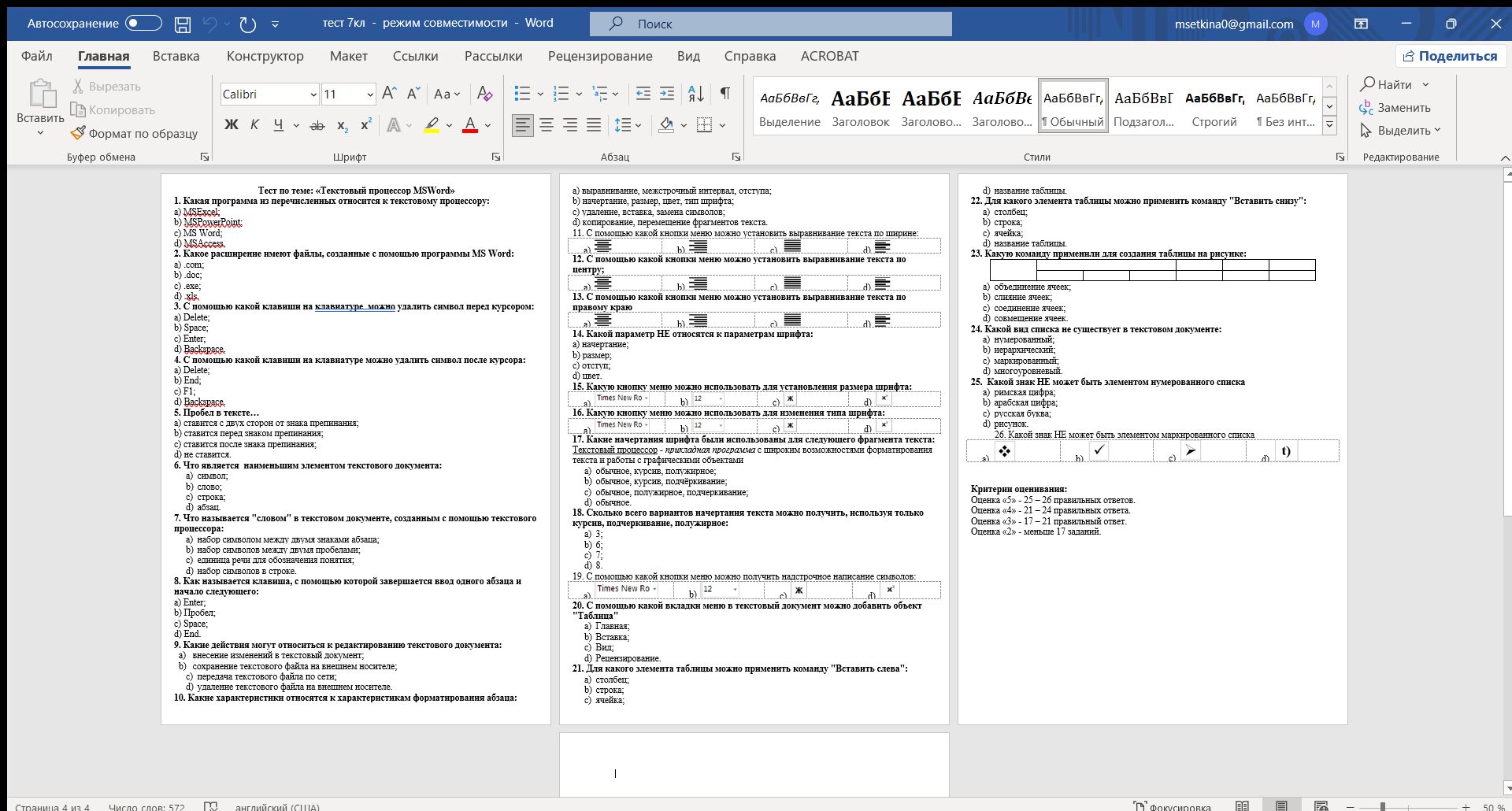Open the red font color dropdown arrow

coord(488,125)
